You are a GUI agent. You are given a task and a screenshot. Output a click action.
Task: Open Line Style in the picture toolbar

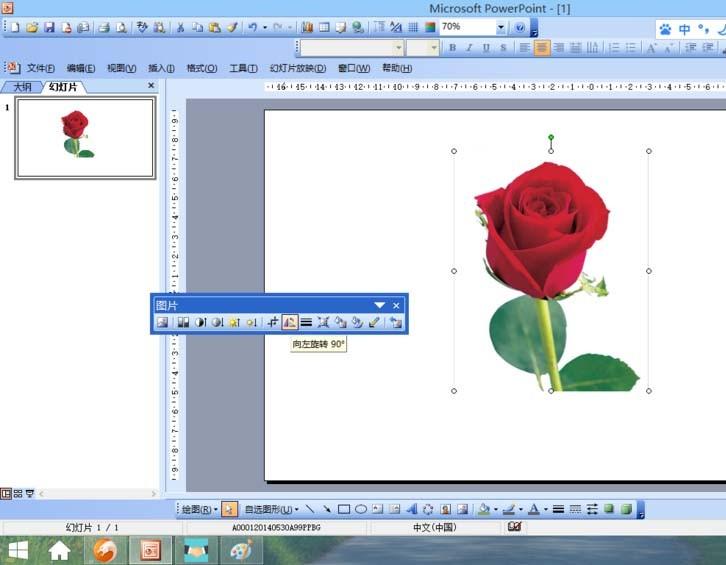(x=306, y=322)
